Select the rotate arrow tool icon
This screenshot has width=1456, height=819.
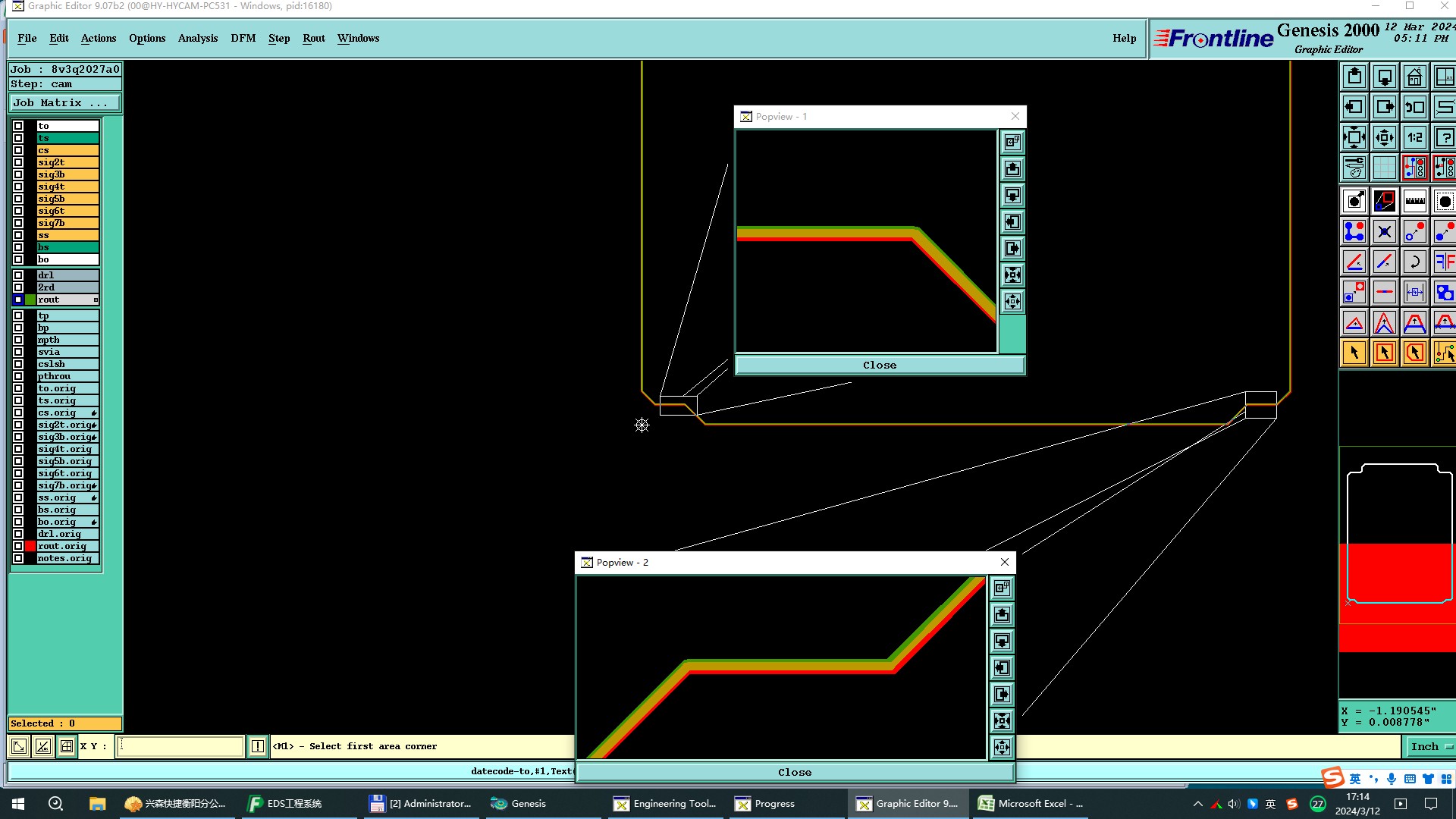[x=1414, y=262]
